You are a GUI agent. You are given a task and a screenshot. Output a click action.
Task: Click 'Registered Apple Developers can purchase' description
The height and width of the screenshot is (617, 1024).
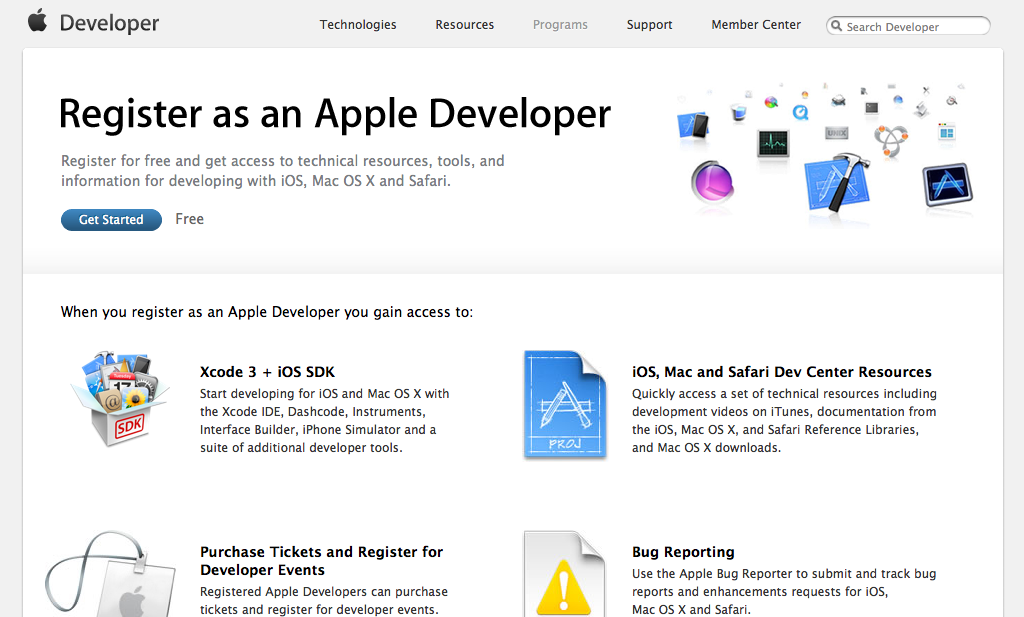[x=324, y=600]
